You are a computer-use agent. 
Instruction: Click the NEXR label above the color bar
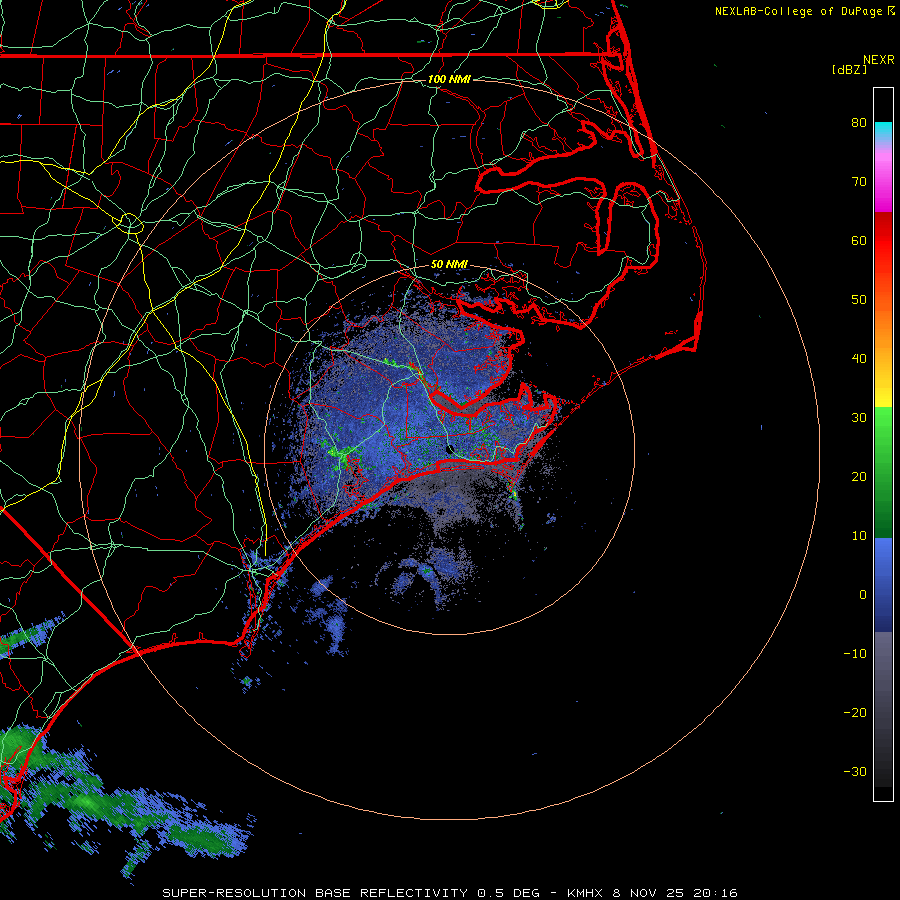click(x=879, y=60)
